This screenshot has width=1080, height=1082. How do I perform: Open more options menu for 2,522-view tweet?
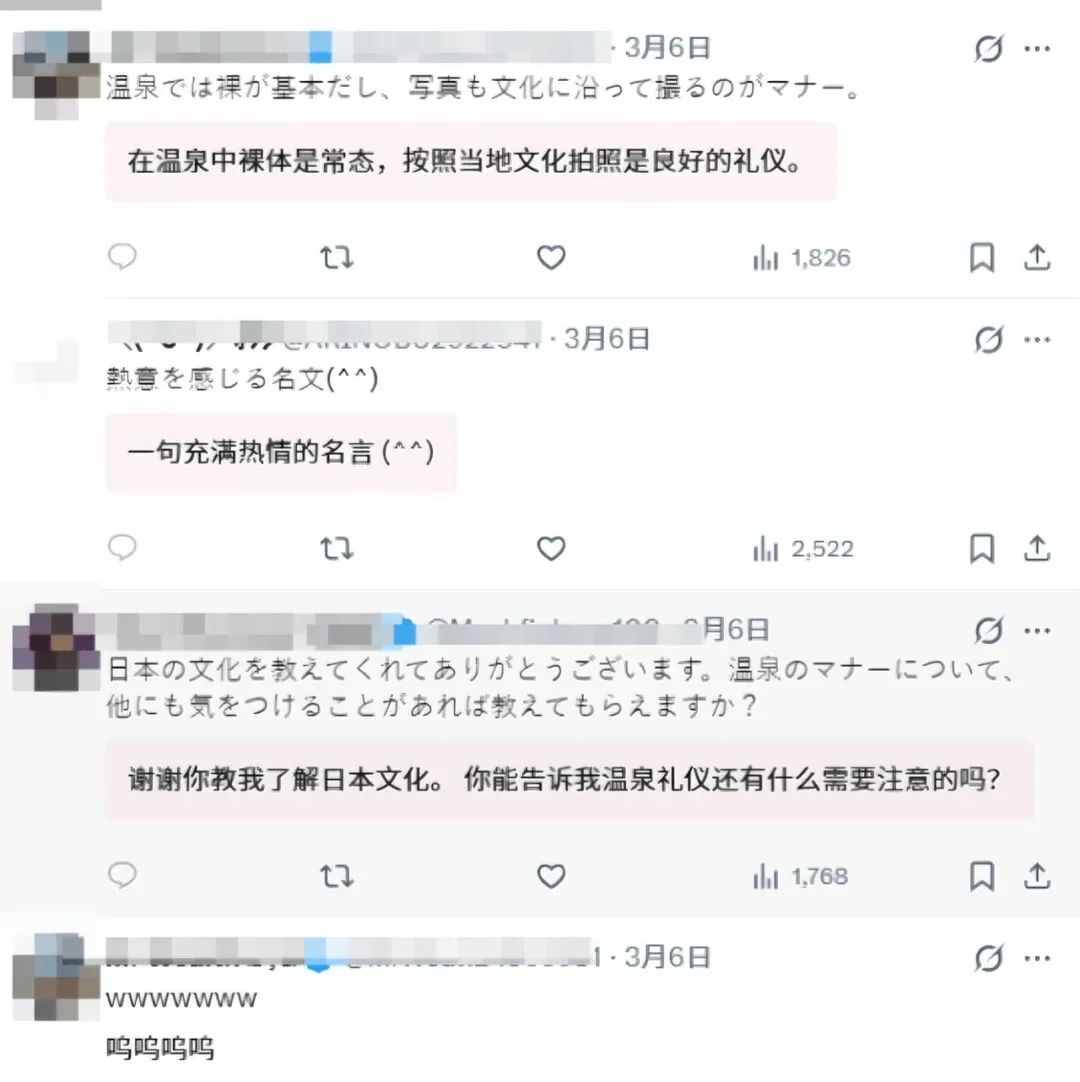tap(1037, 340)
